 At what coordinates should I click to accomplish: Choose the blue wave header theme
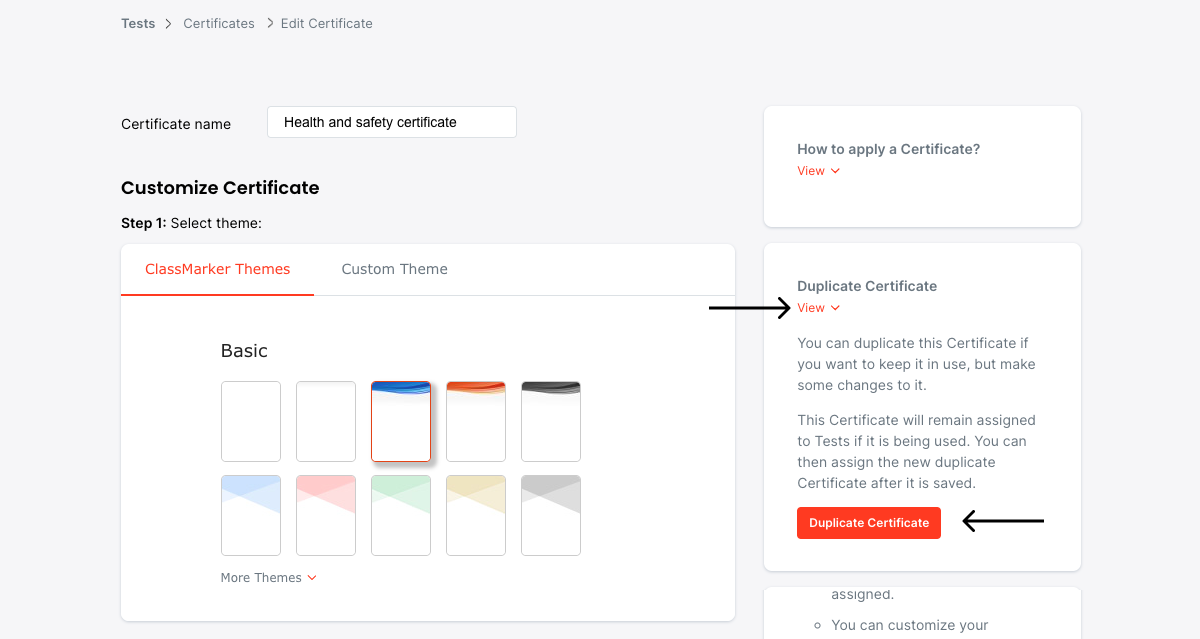click(x=400, y=421)
